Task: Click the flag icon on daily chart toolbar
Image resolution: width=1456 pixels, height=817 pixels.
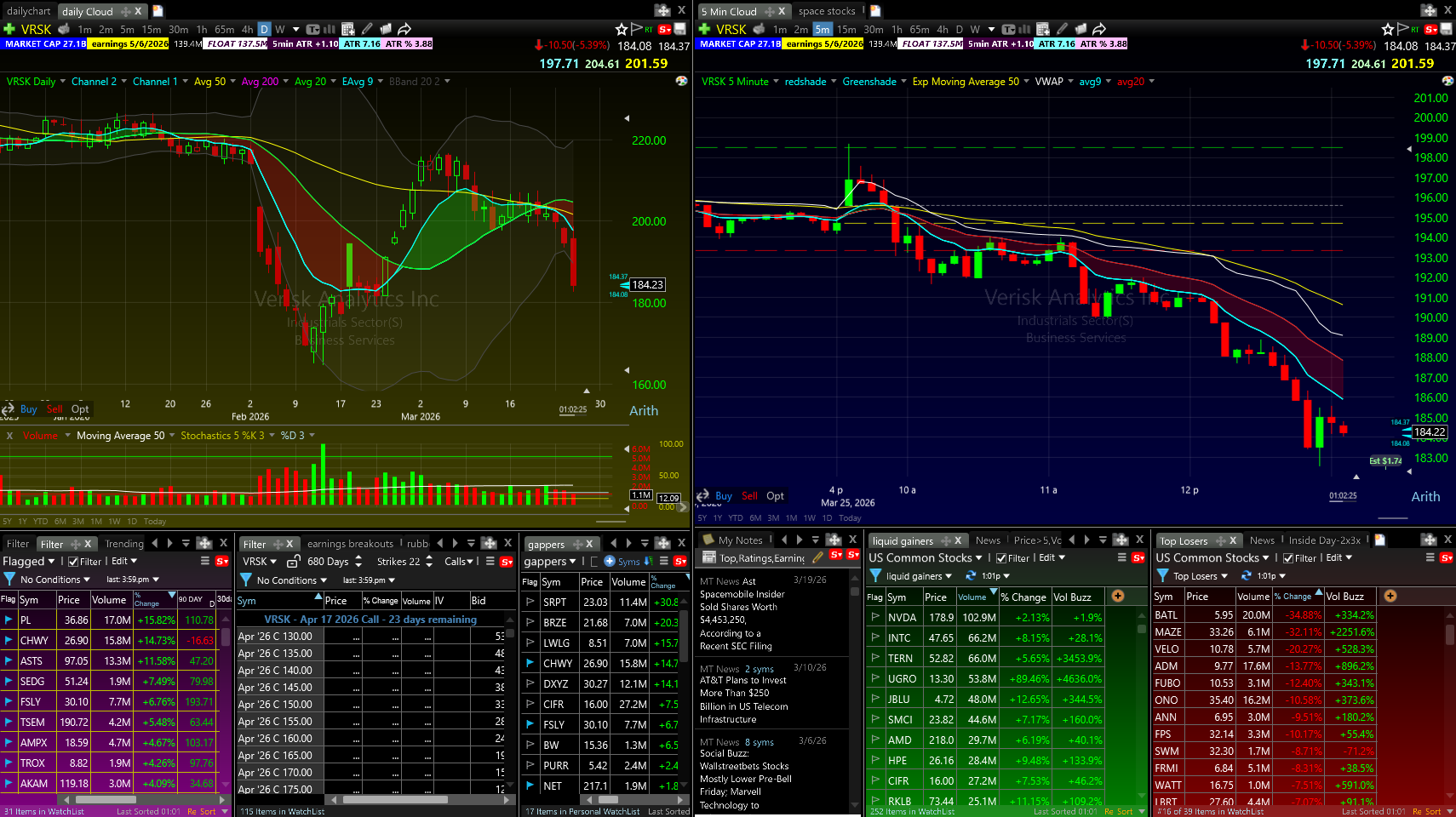Action: pyautogui.click(x=636, y=29)
